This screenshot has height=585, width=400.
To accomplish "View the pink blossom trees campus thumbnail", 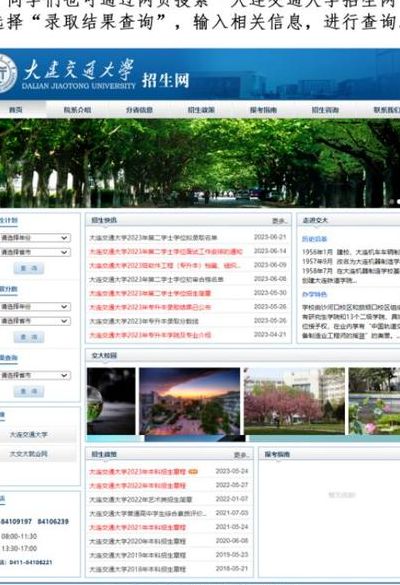I will point(294,401).
